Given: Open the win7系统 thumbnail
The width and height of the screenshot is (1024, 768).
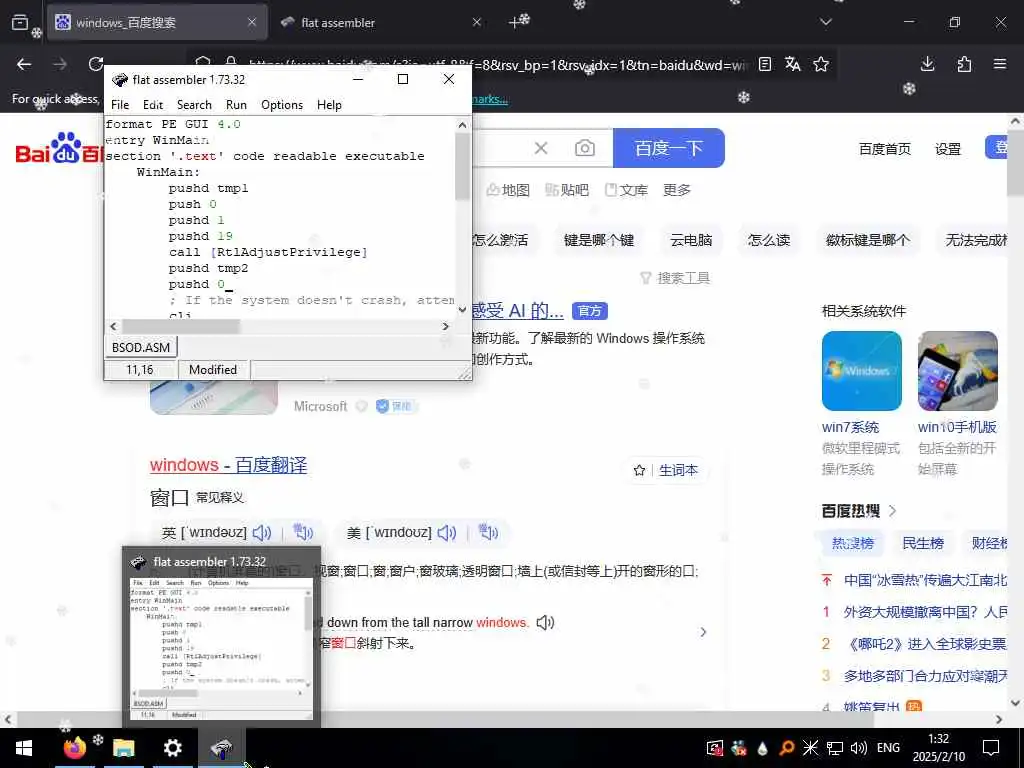Looking at the screenshot, I should pos(861,371).
